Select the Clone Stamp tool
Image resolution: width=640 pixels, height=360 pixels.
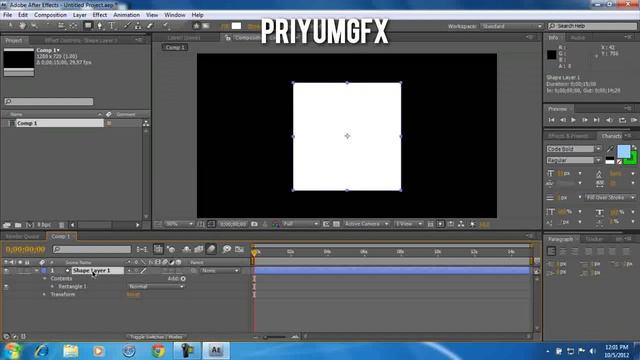pyautogui.click(x=138, y=26)
